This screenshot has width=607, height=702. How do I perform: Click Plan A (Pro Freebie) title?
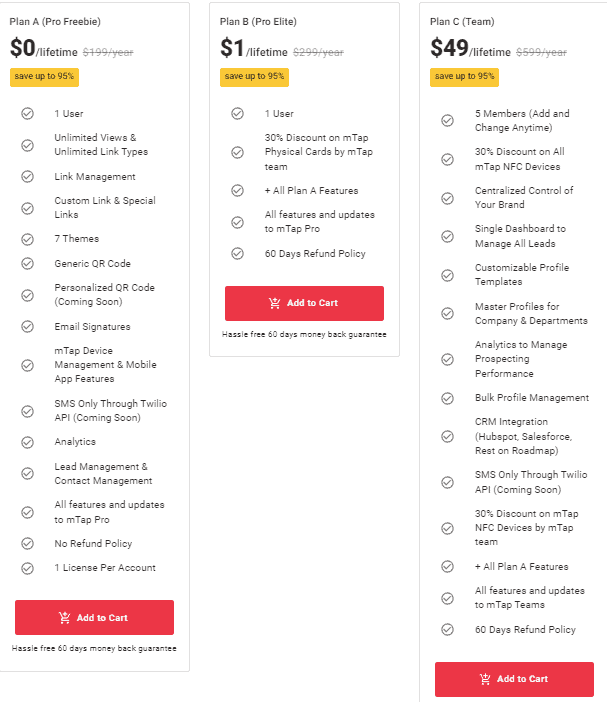tap(55, 21)
